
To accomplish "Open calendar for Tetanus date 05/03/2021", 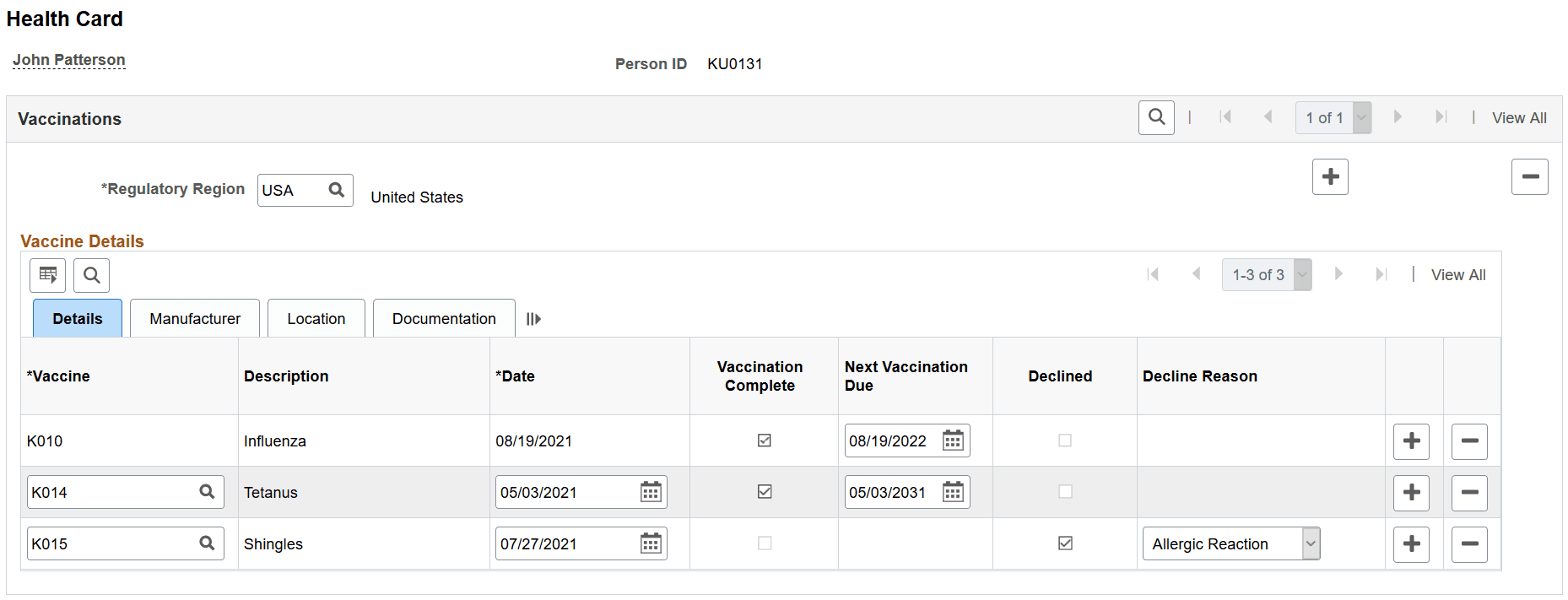I will click(651, 492).
